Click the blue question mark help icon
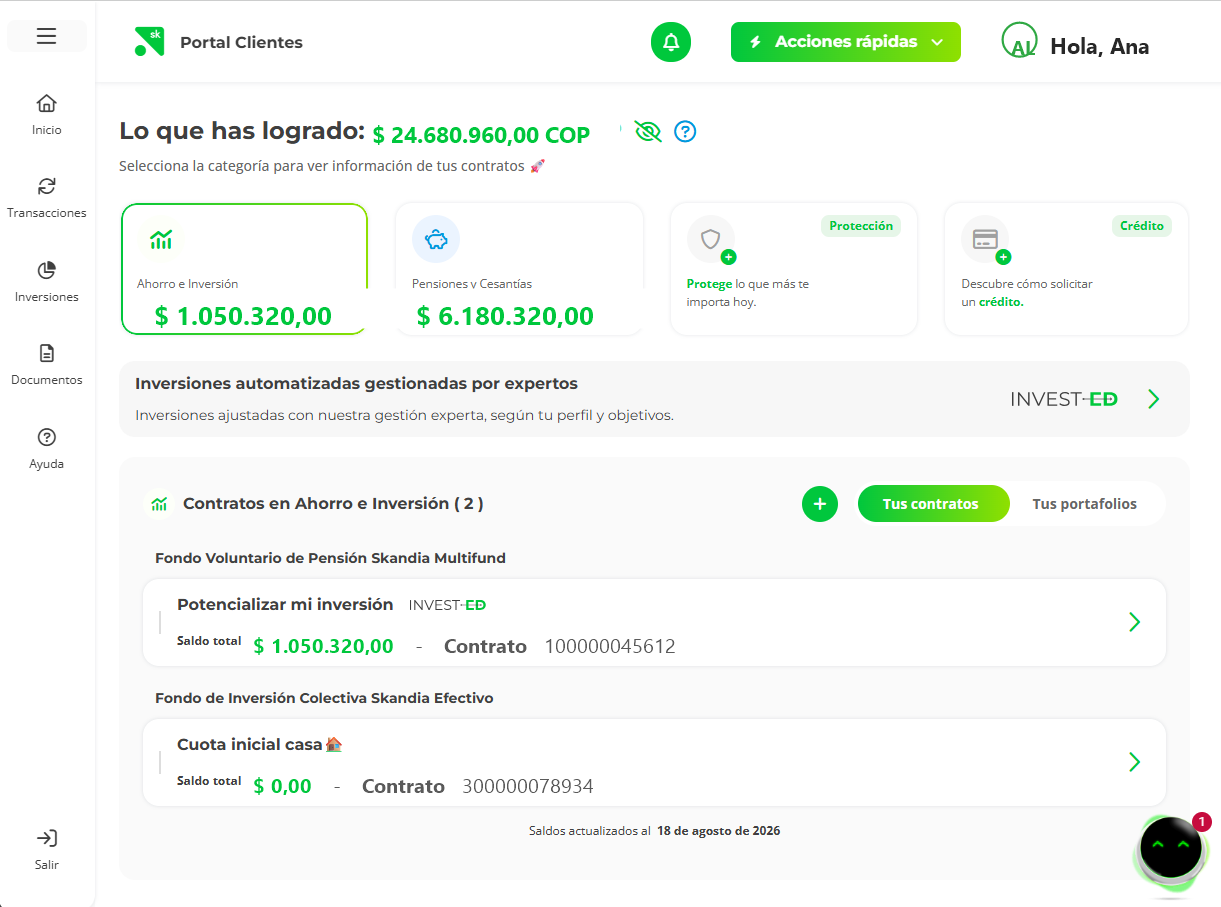Image resolution: width=1221 pixels, height=907 pixels. click(685, 131)
